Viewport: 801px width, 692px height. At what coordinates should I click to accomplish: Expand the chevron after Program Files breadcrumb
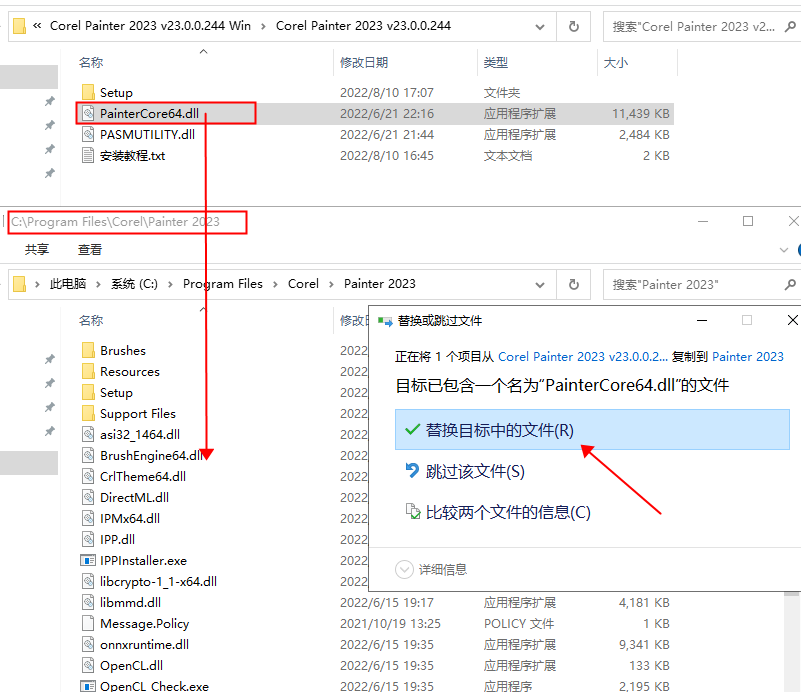[x=275, y=284]
